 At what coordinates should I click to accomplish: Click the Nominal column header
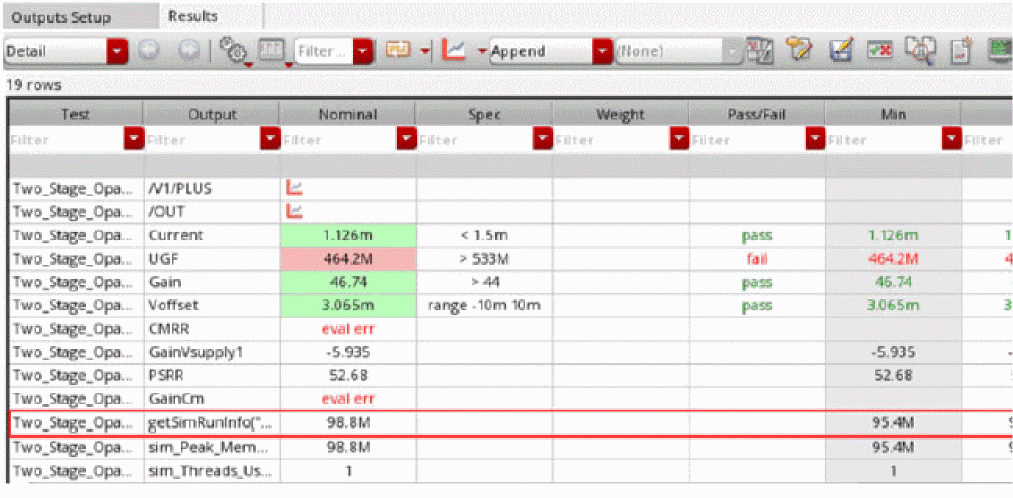point(347,114)
